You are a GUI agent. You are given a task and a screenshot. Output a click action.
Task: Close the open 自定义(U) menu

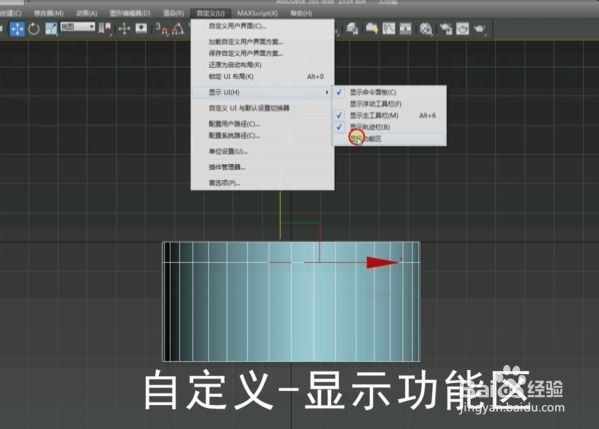tap(210, 13)
